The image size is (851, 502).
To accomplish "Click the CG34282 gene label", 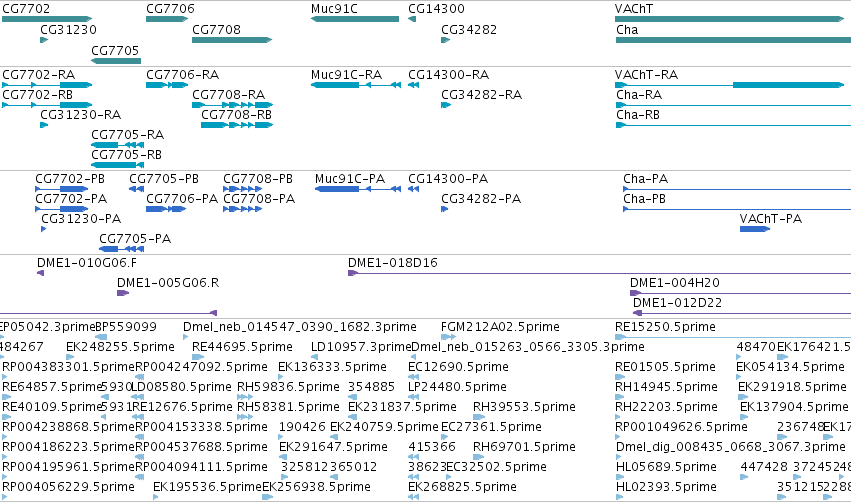I will coord(469,29).
